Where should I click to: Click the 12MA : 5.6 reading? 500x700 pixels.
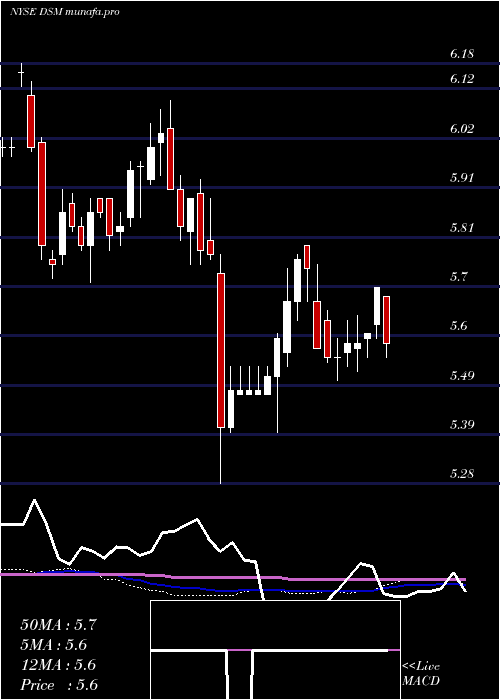tap(58, 665)
